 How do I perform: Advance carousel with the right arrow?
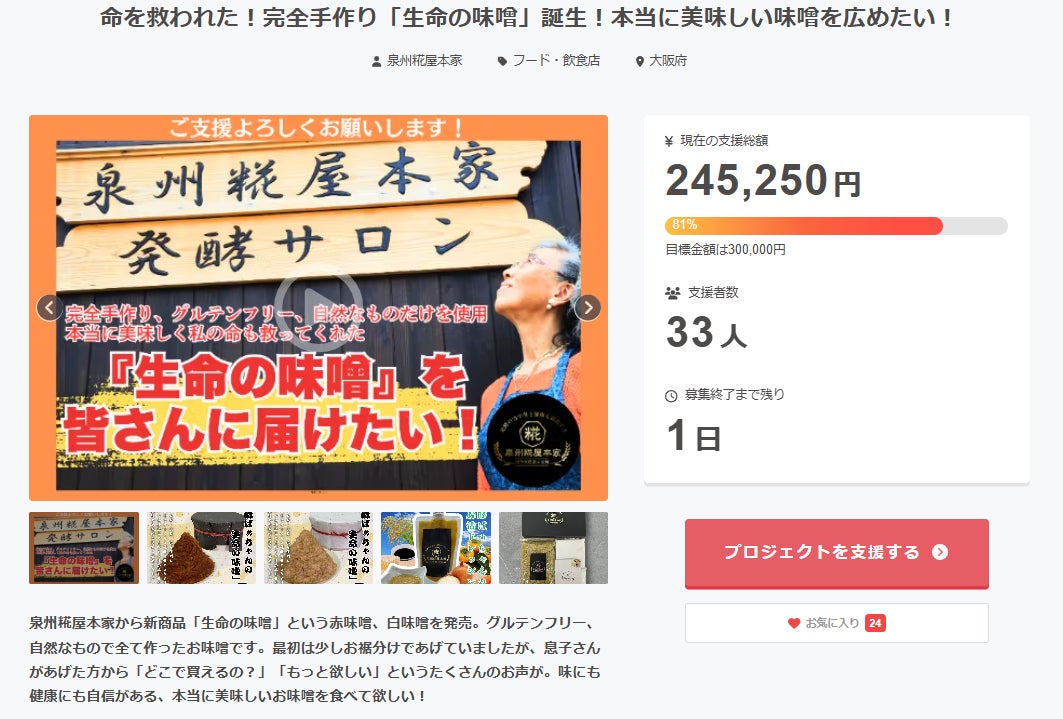coord(587,308)
